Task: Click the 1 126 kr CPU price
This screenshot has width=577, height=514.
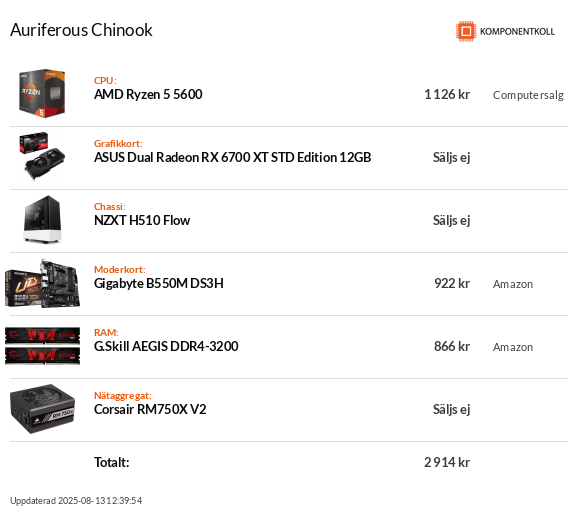Action: (447, 95)
